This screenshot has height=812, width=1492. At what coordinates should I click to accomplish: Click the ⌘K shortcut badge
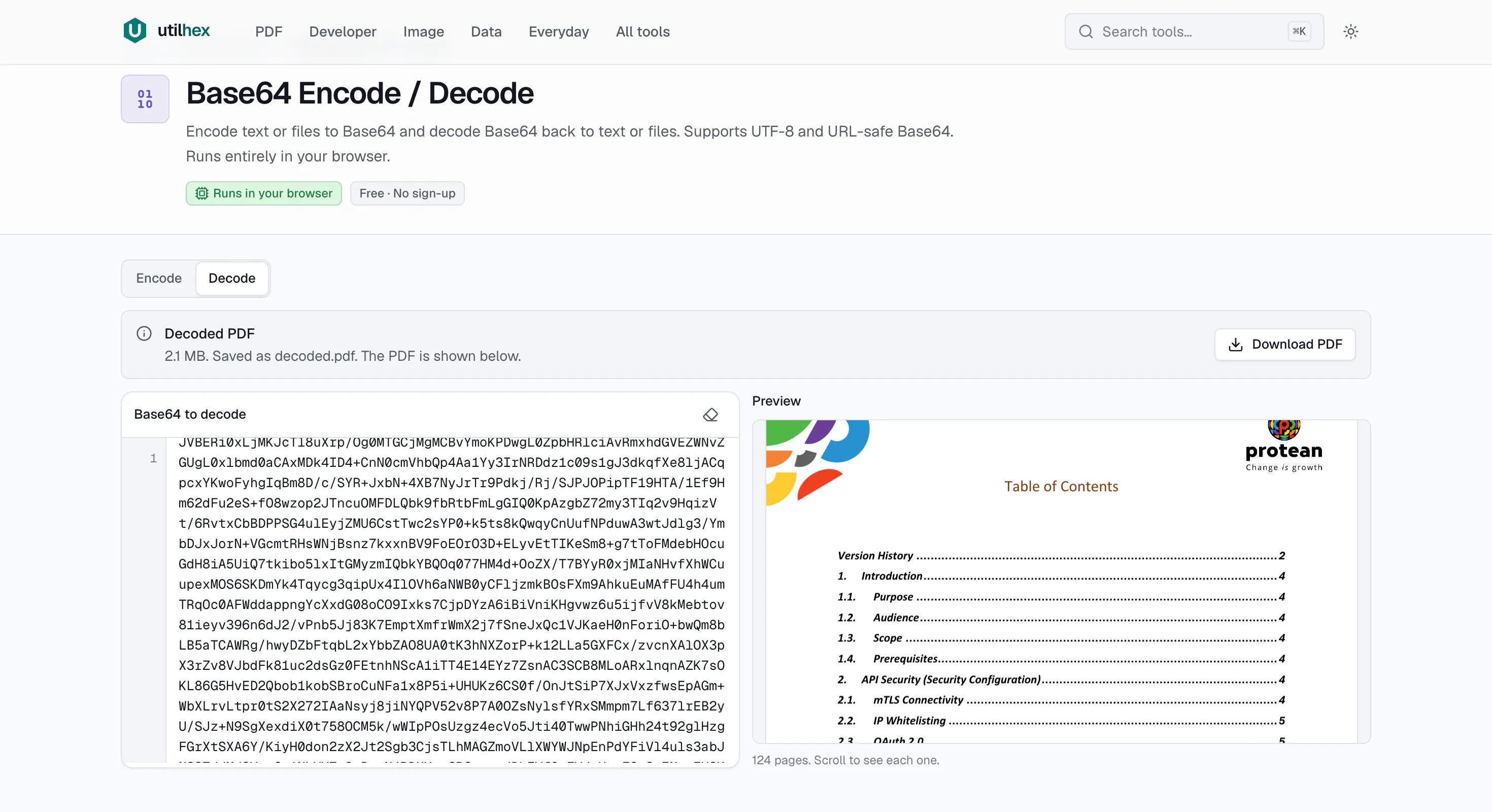click(1299, 31)
